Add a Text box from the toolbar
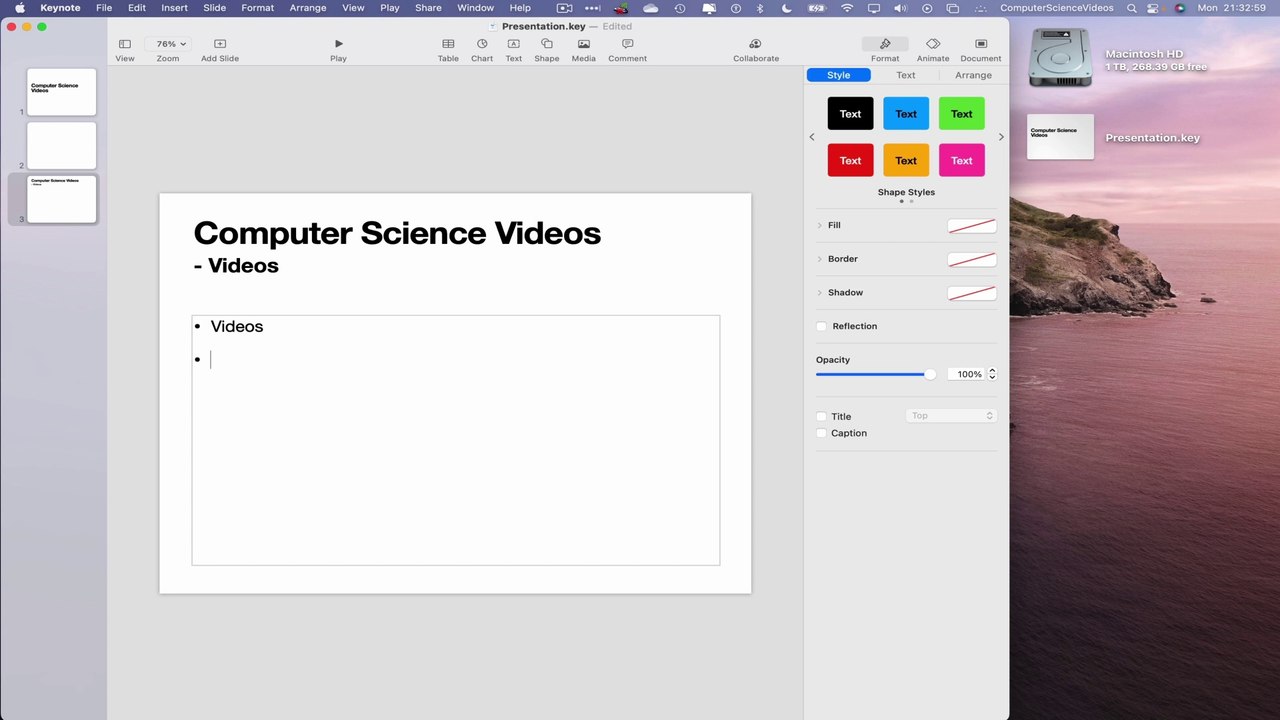The image size is (1280, 720). [513, 44]
